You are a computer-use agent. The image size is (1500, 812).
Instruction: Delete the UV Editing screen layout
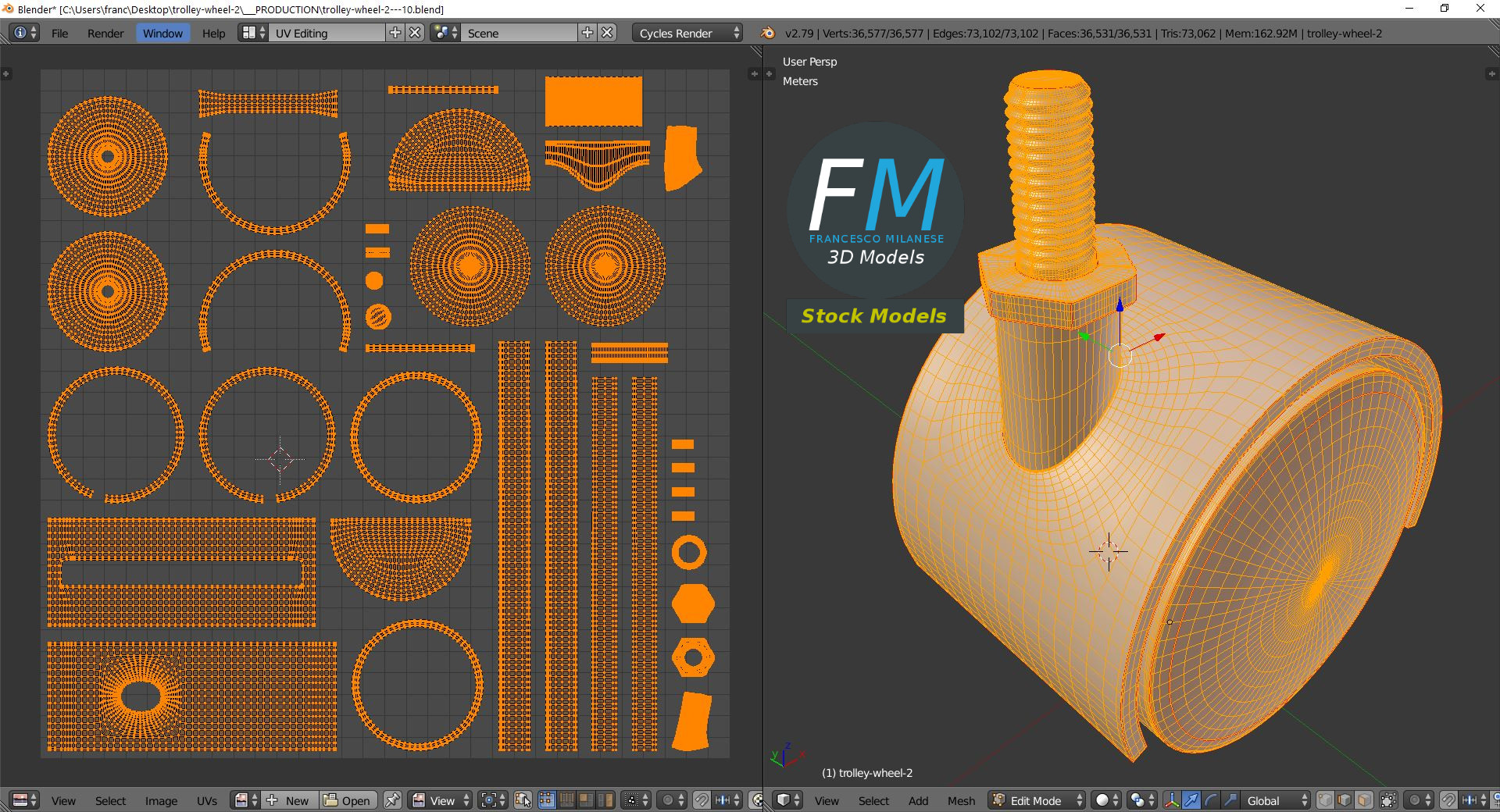[x=416, y=33]
